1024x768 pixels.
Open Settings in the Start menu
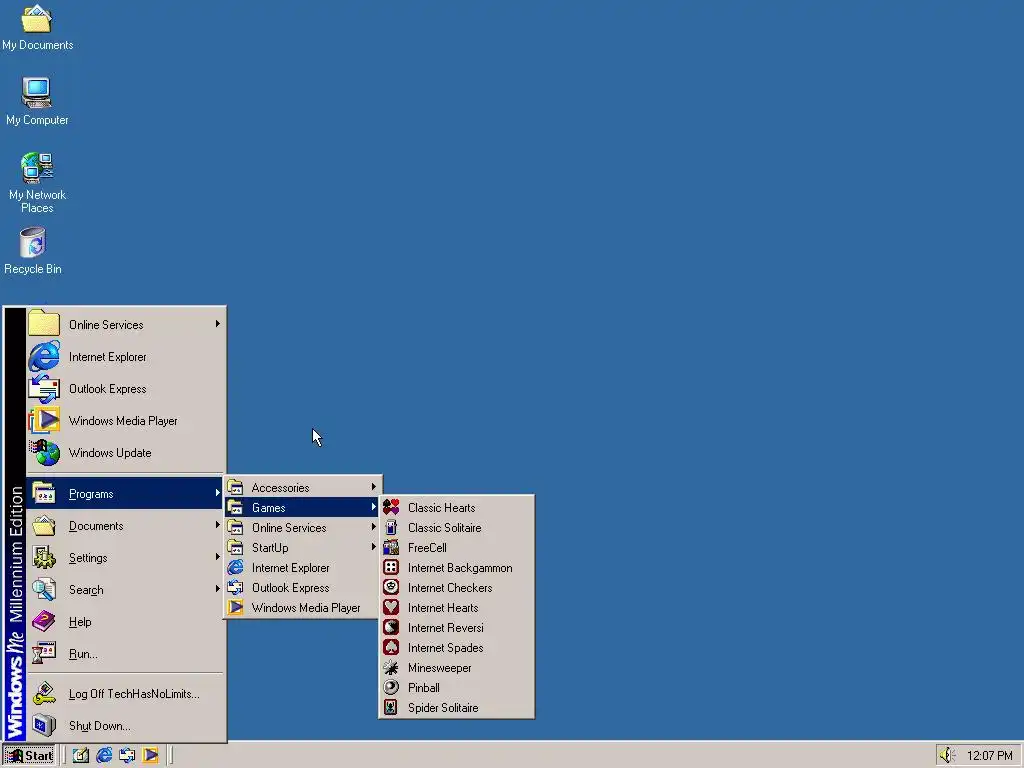click(126, 557)
